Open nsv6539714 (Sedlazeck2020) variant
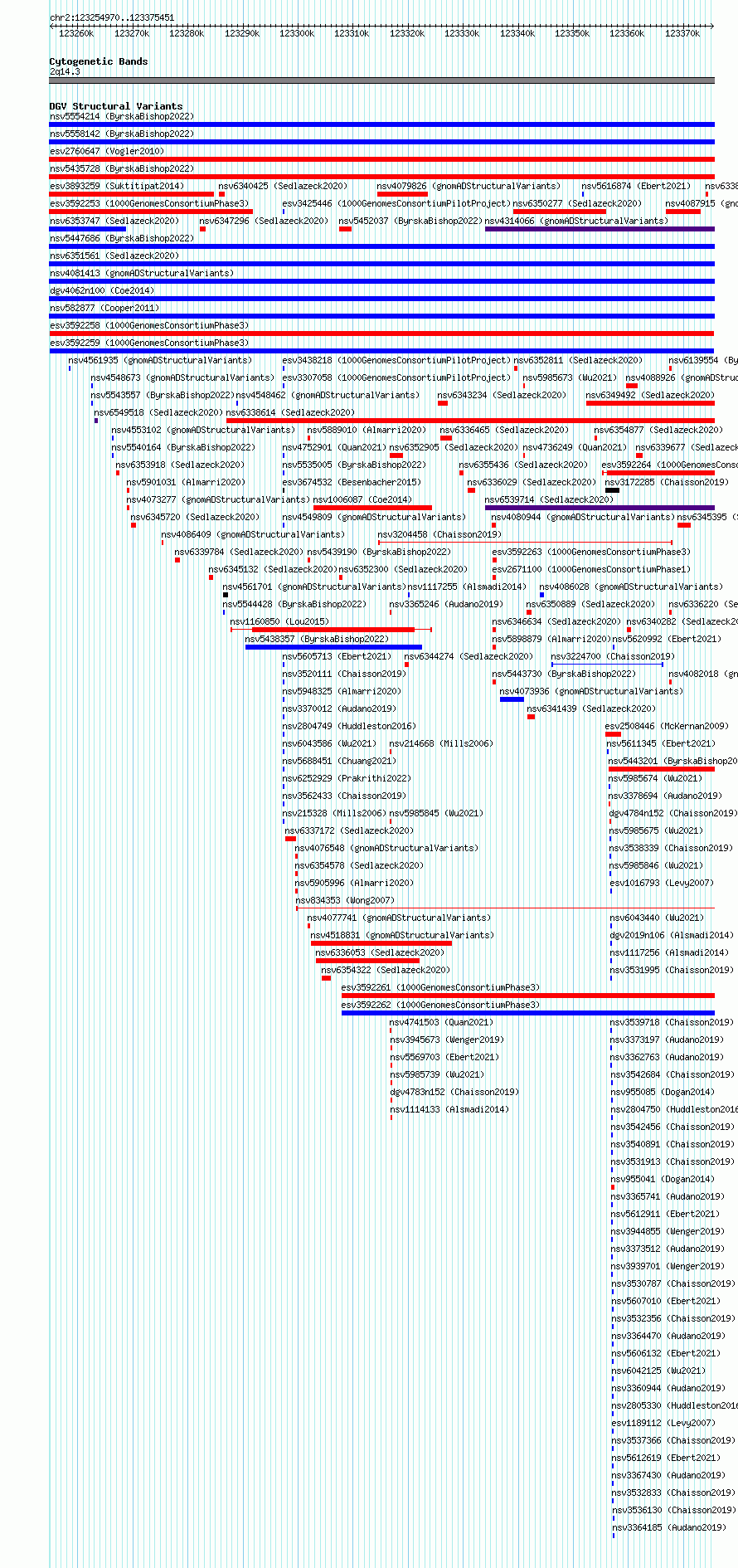 point(550,500)
